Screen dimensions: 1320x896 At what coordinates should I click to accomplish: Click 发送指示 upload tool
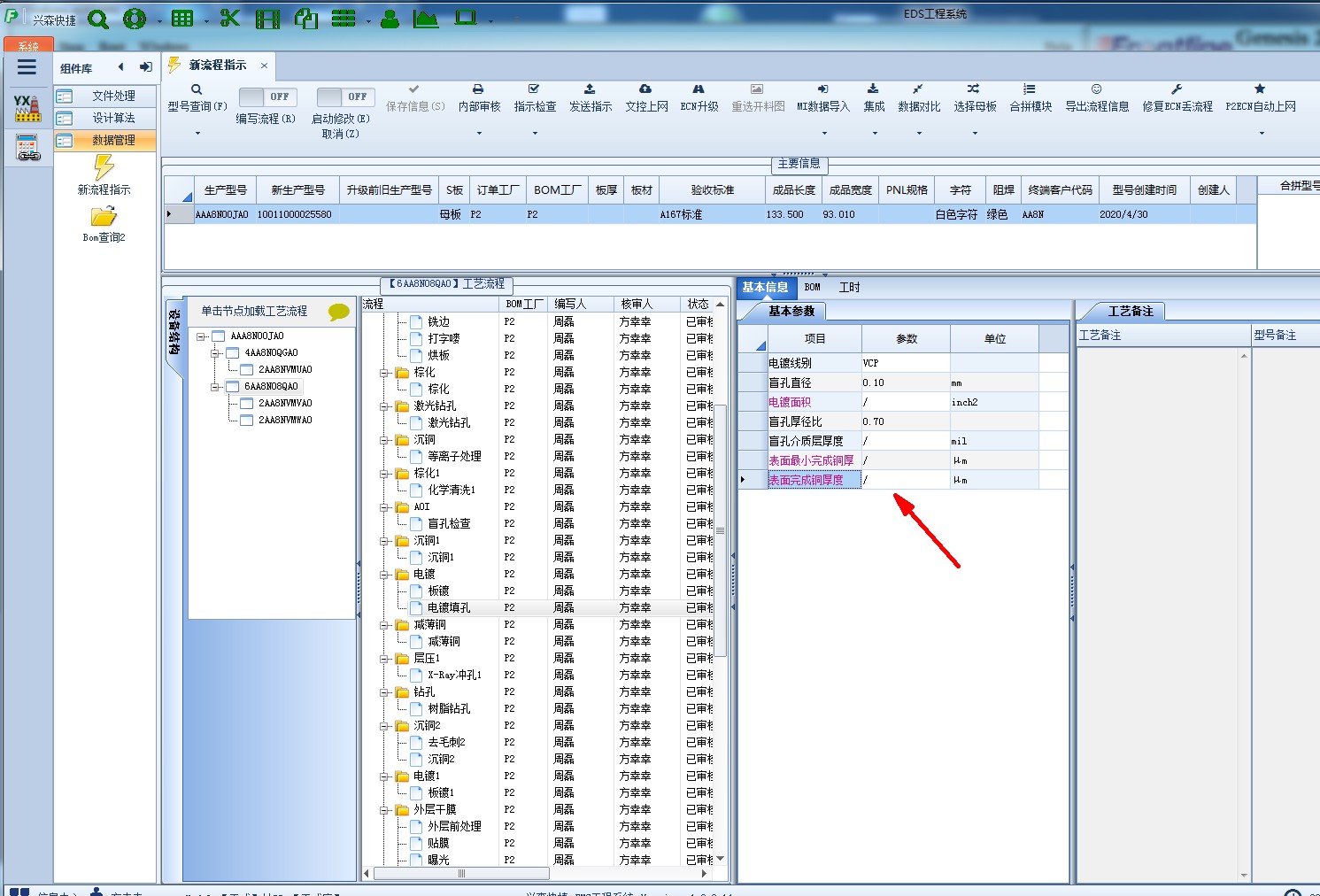pos(591,97)
